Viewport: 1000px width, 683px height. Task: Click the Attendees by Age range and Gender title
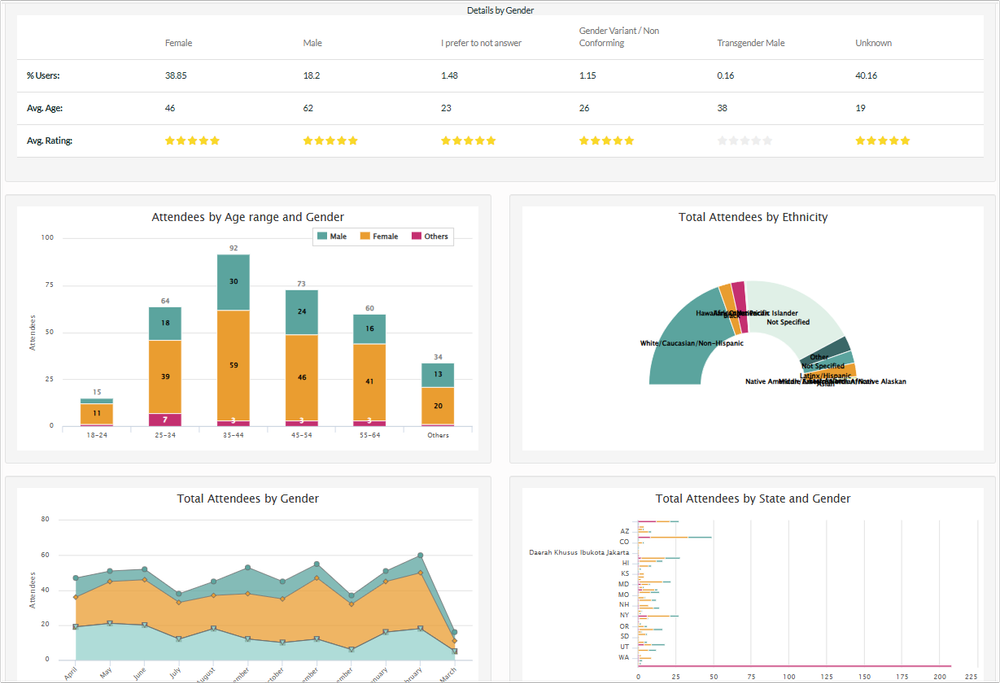point(247,217)
